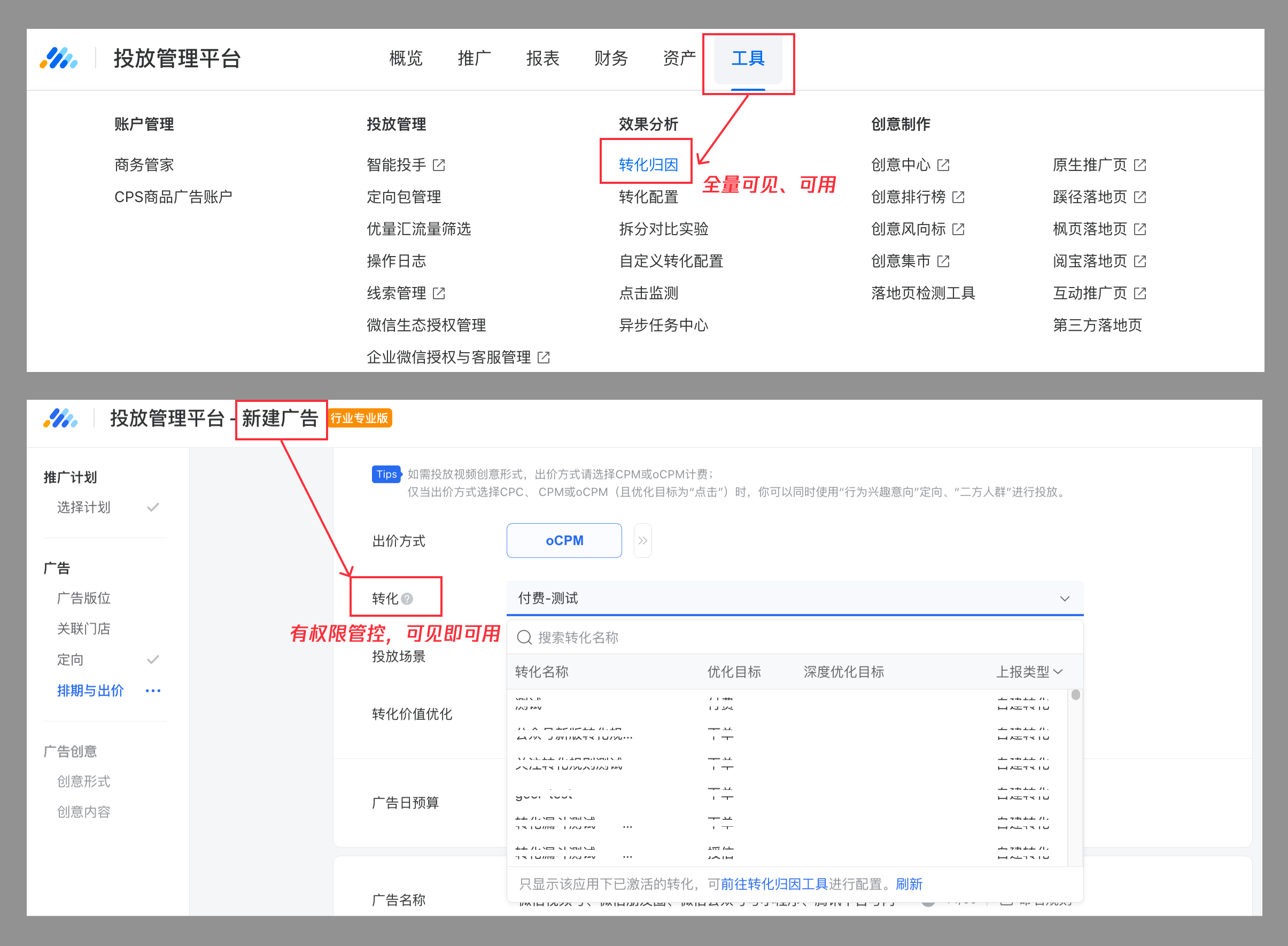Click the checkmark next to 选择计划
The width and height of the screenshot is (1288, 946).
153,507
